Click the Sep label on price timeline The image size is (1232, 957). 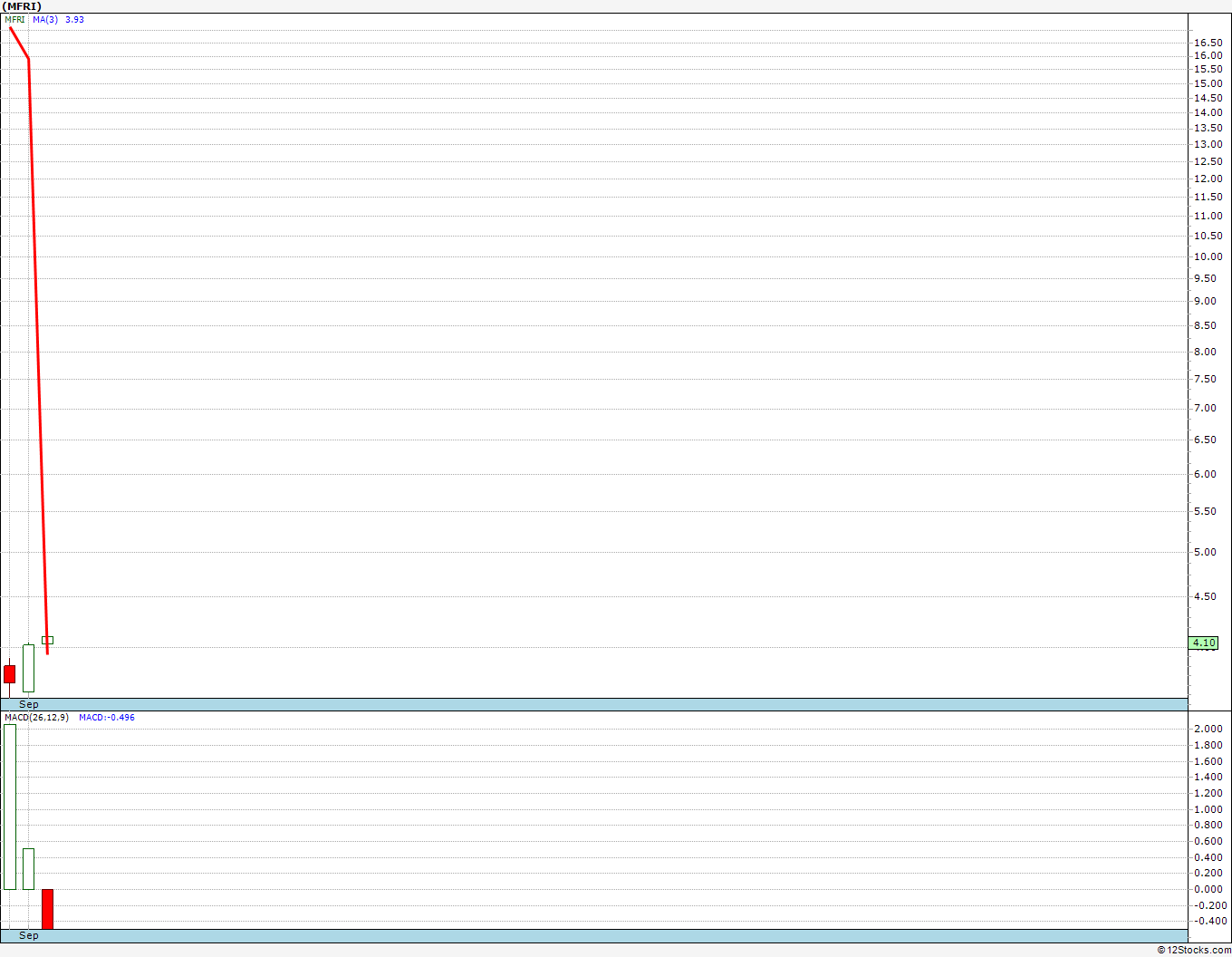29,704
